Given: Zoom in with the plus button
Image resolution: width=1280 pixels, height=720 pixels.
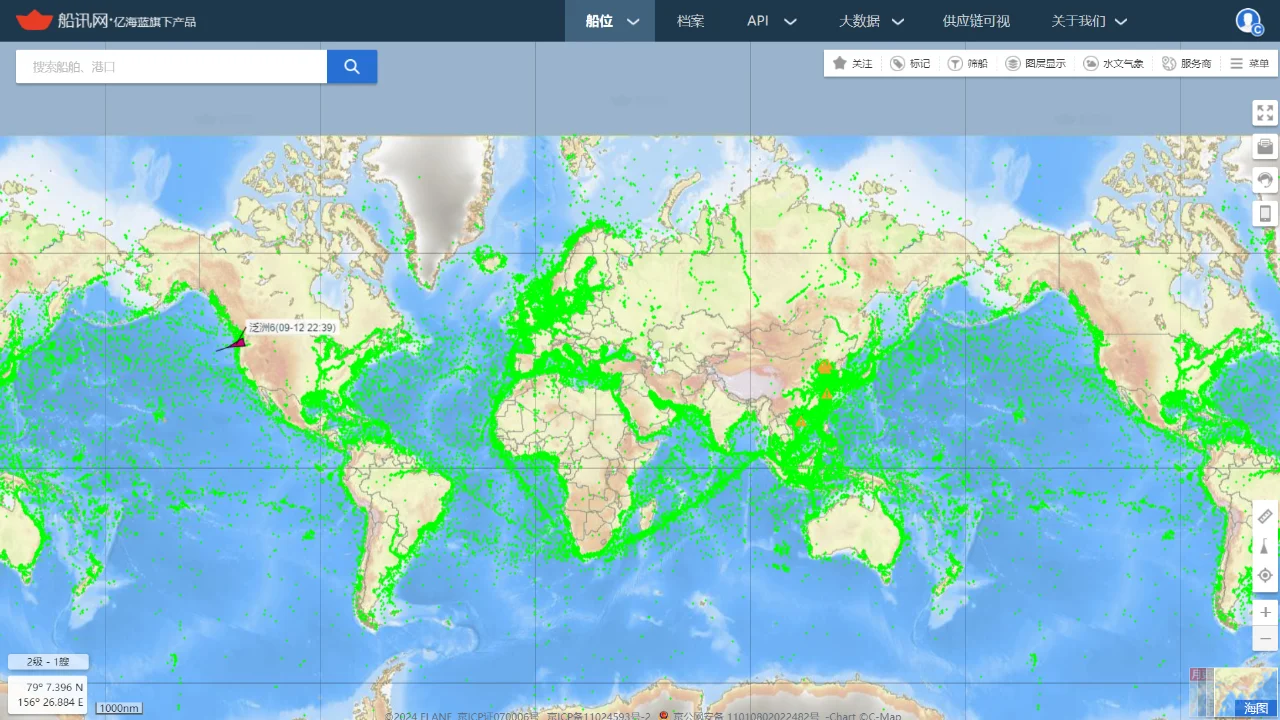Looking at the screenshot, I should [1265, 612].
